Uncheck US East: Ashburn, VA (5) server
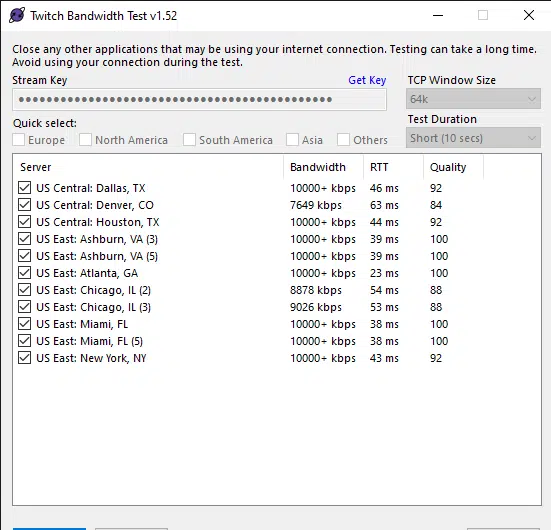This screenshot has width=551, height=530. (x=24, y=256)
